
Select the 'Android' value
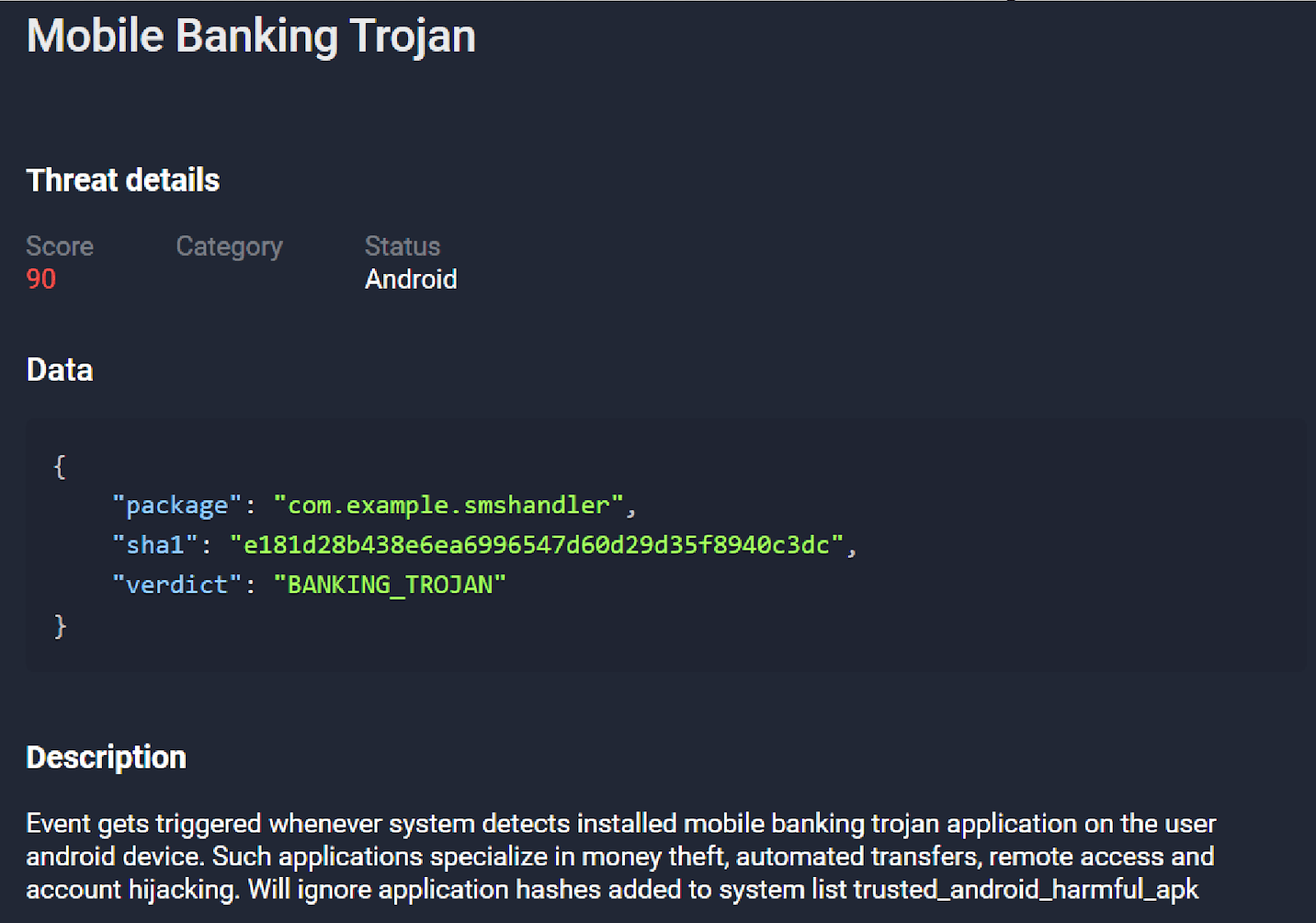(410, 279)
